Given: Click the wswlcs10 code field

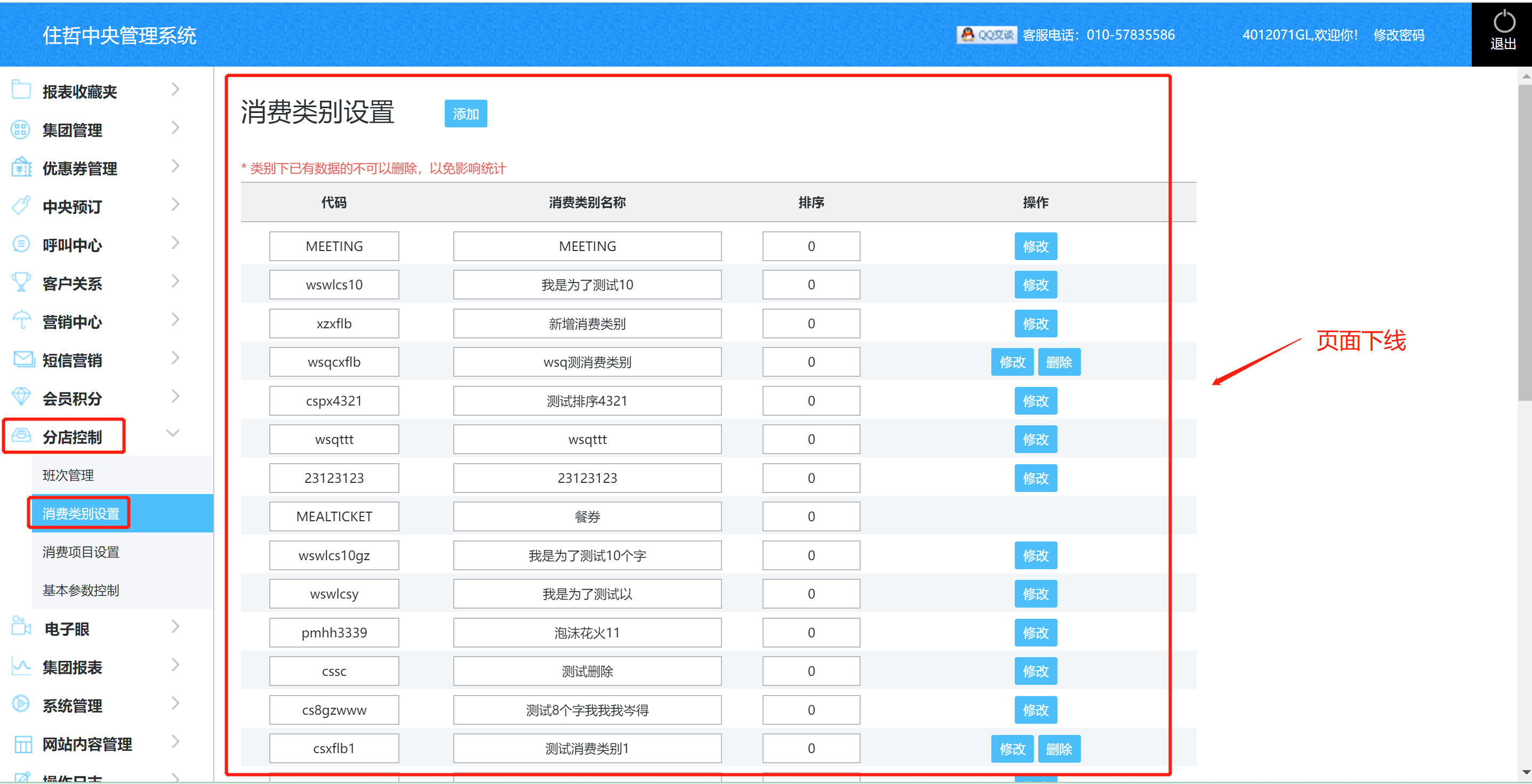Looking at the screenshot, I should [x=334, y=285].
